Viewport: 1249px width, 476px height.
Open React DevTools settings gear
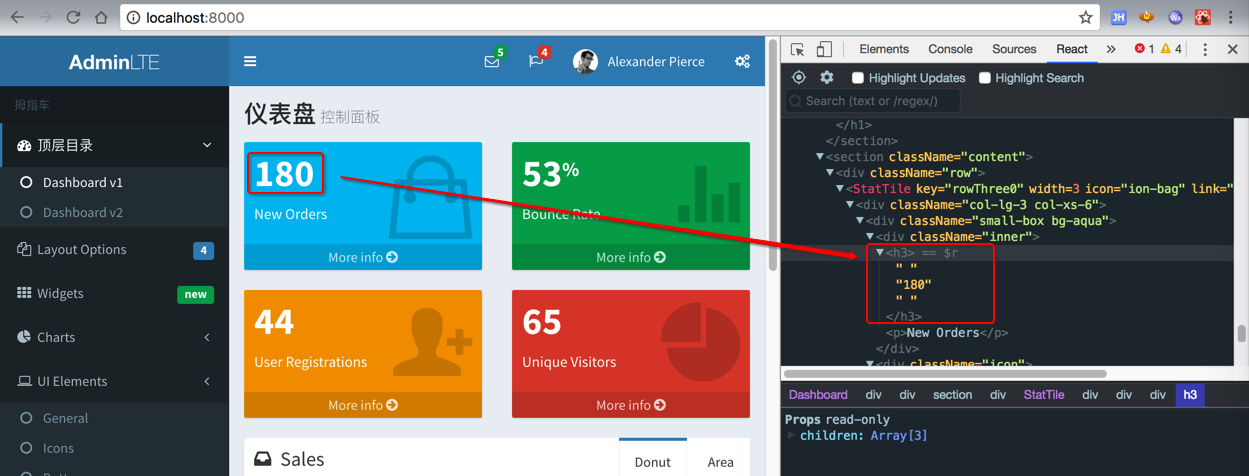pos(826,77)
